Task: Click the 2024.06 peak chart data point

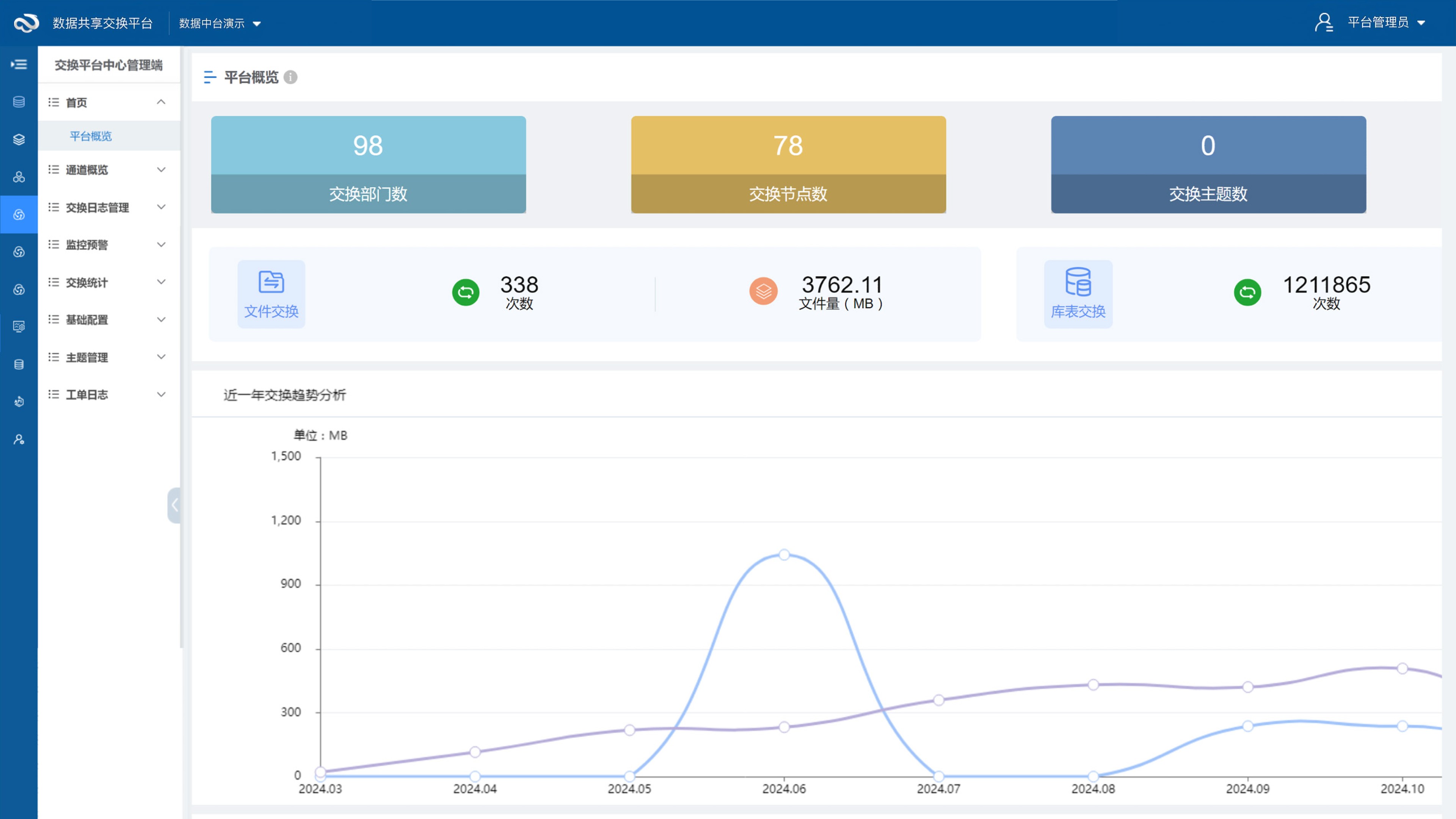Action: tap(784, 554)
